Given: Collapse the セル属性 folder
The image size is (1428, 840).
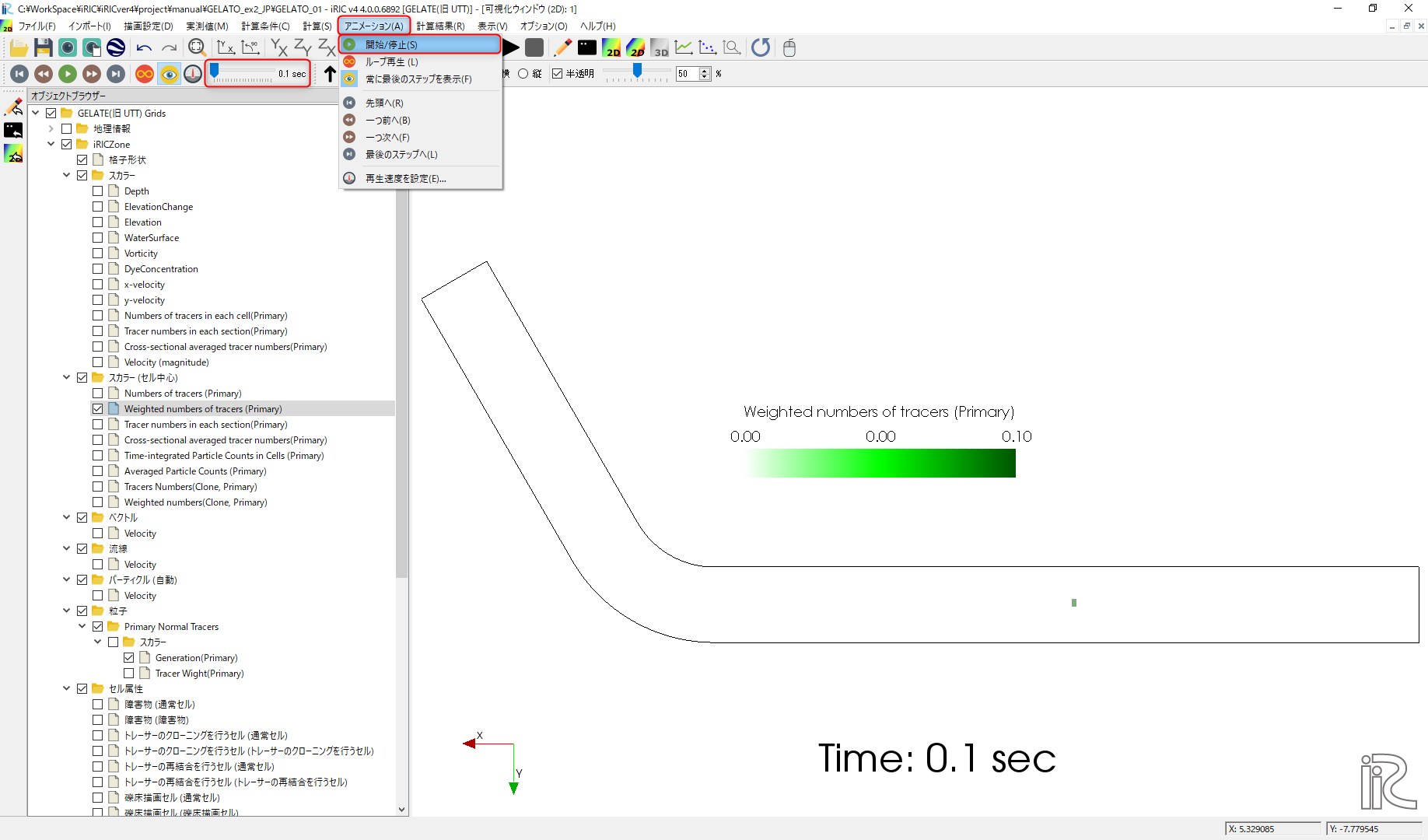Looking at the screenshot, I should (x=67, y=688).
